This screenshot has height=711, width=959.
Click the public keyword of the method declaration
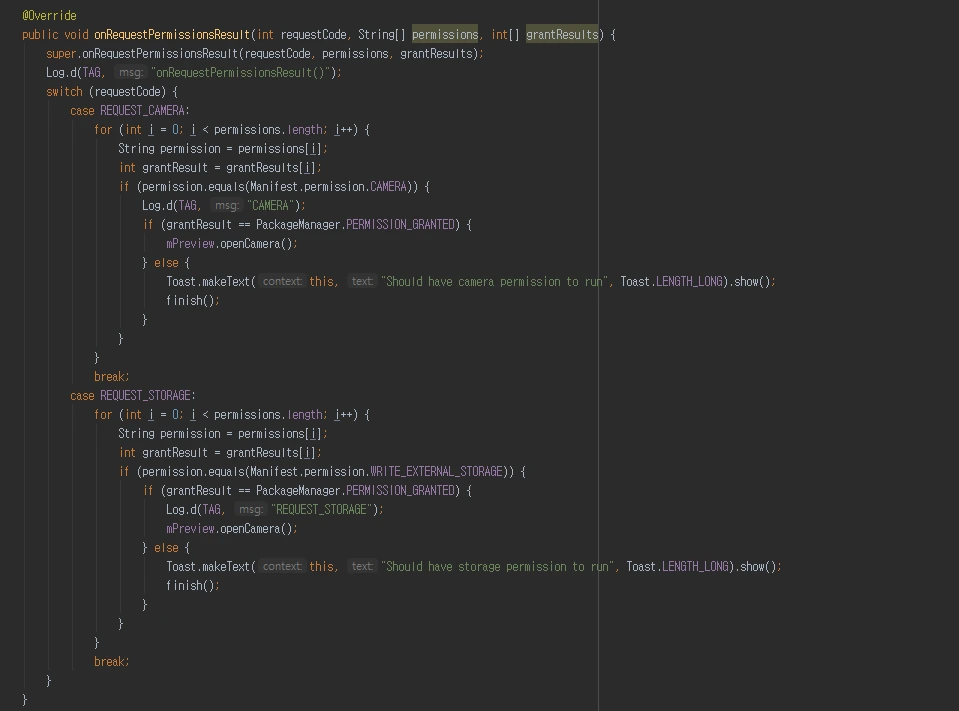coord(40,34)
